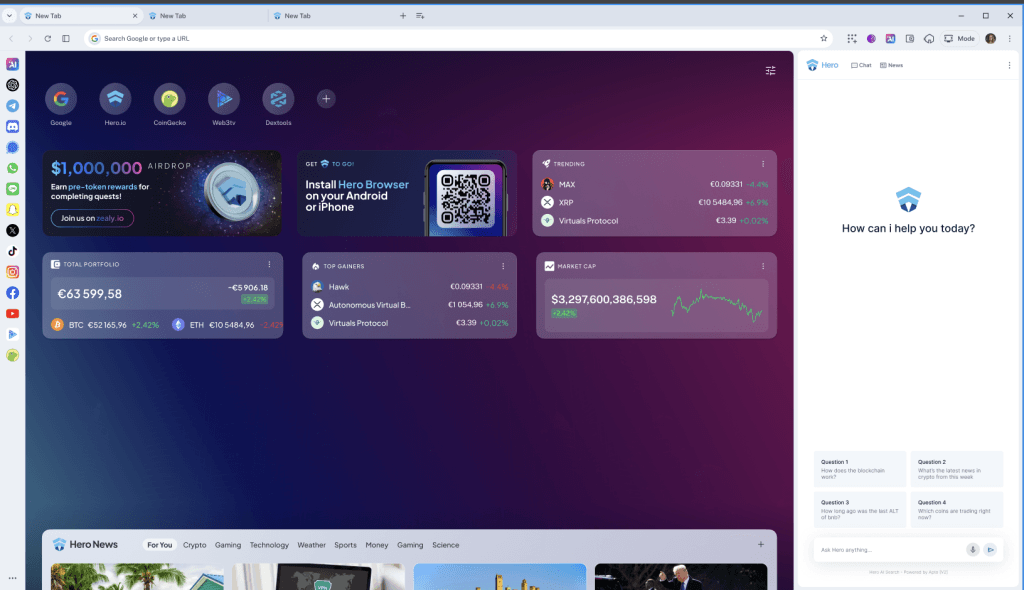Open dashboard customization with the sliders icon
This screenshot has width=1024, height=590.
770,71
